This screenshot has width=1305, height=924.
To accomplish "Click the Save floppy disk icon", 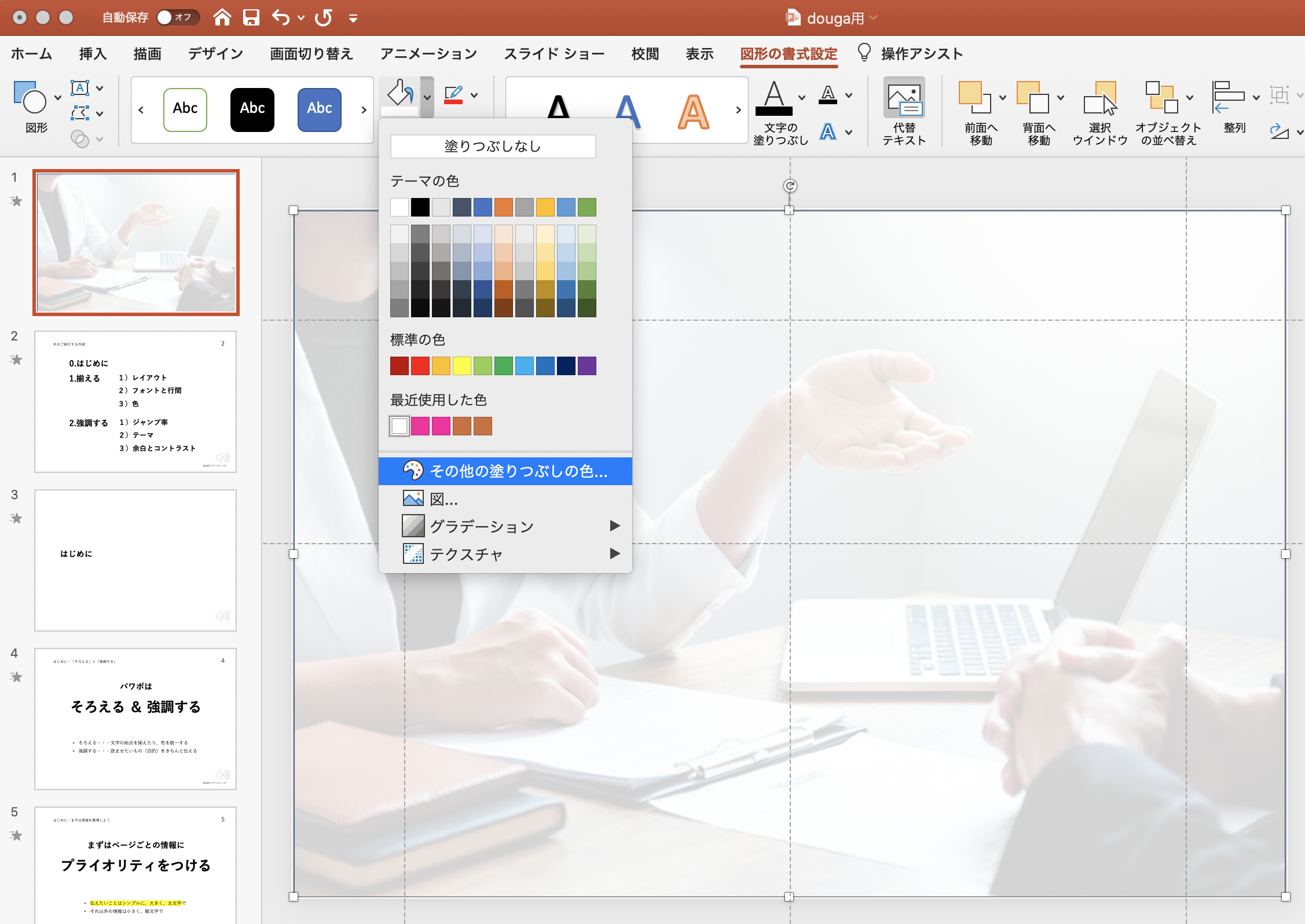I will pyautogui.click(x=251, y=18).
